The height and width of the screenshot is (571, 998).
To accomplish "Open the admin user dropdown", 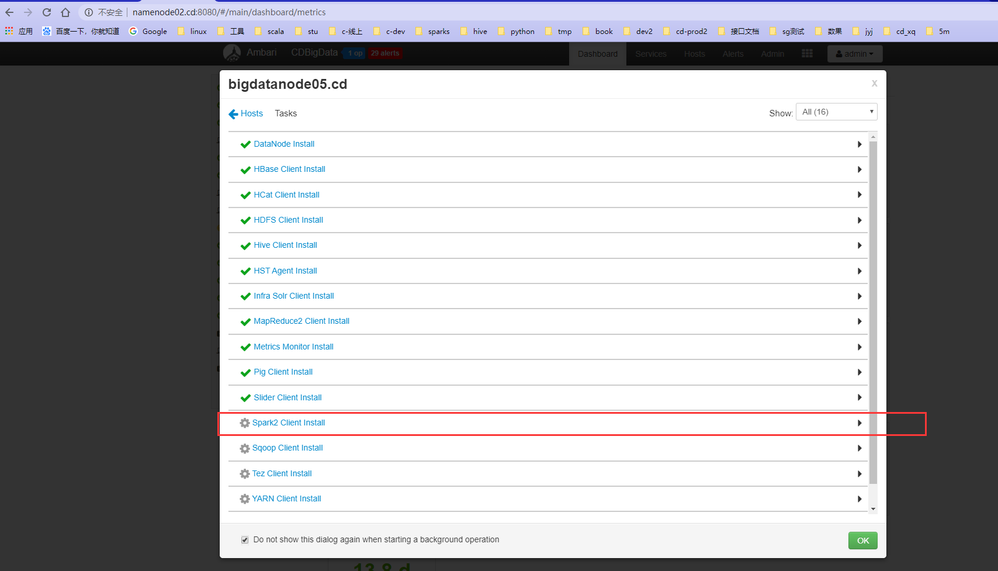I will 855,53.
